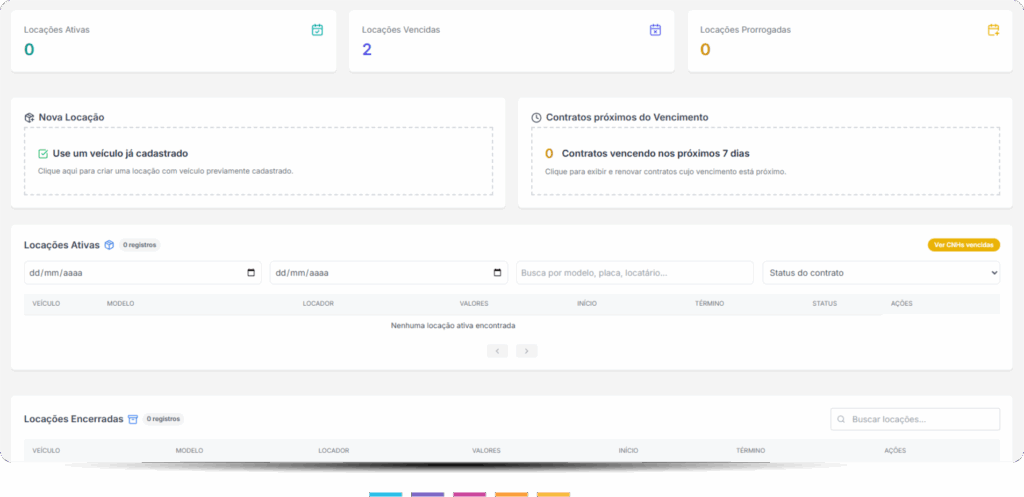Go to the next page of Locações Ativas

[x=527, y=351]
